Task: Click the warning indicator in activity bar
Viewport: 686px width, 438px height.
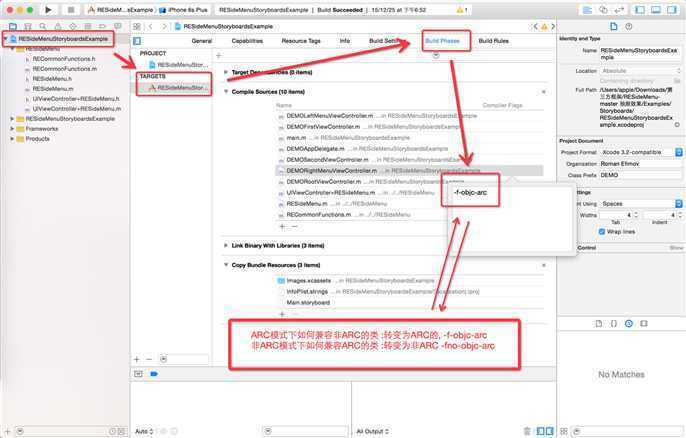Action: [462, 10]
